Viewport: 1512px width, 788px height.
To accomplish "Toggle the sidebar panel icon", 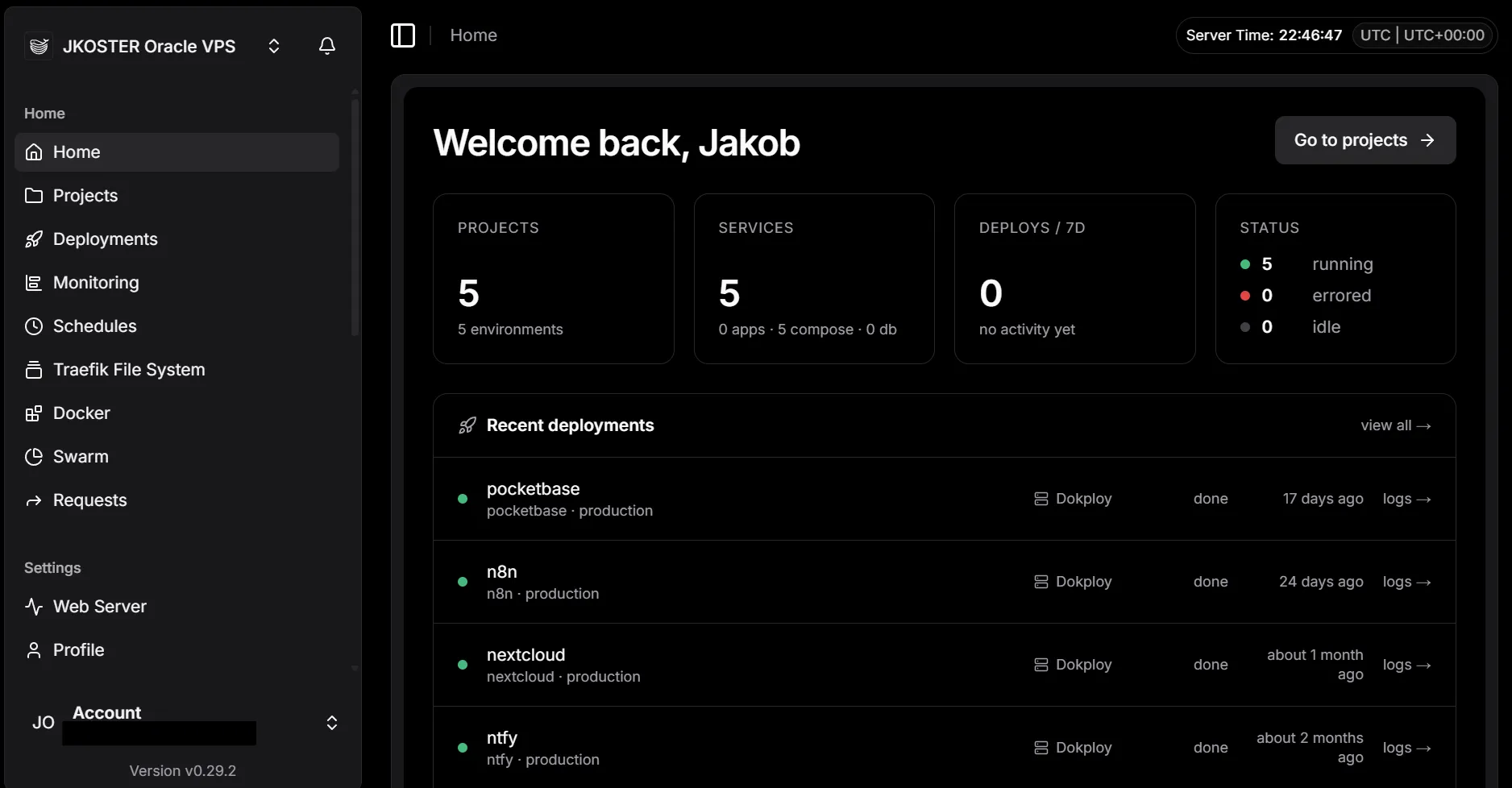I will click(x=403, y=35).
